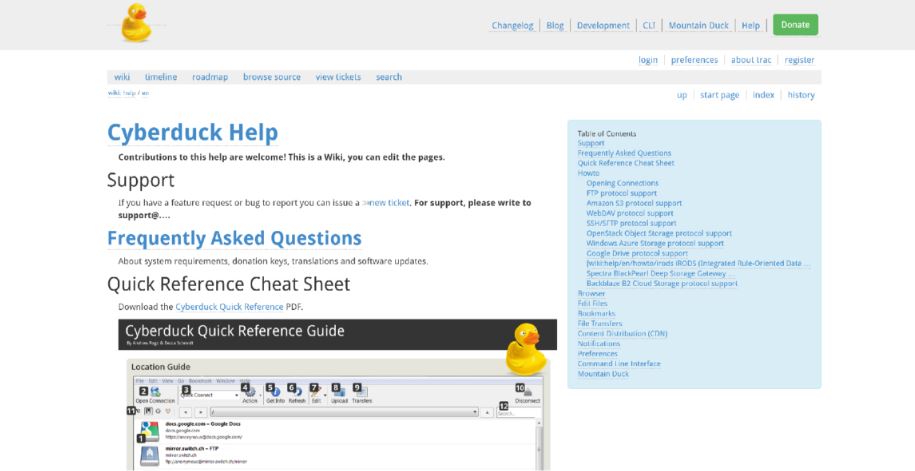Image resolution: width=915 pixels, height=471 pixels.
Task: Click the green Donate button
Action: point(795,25)
